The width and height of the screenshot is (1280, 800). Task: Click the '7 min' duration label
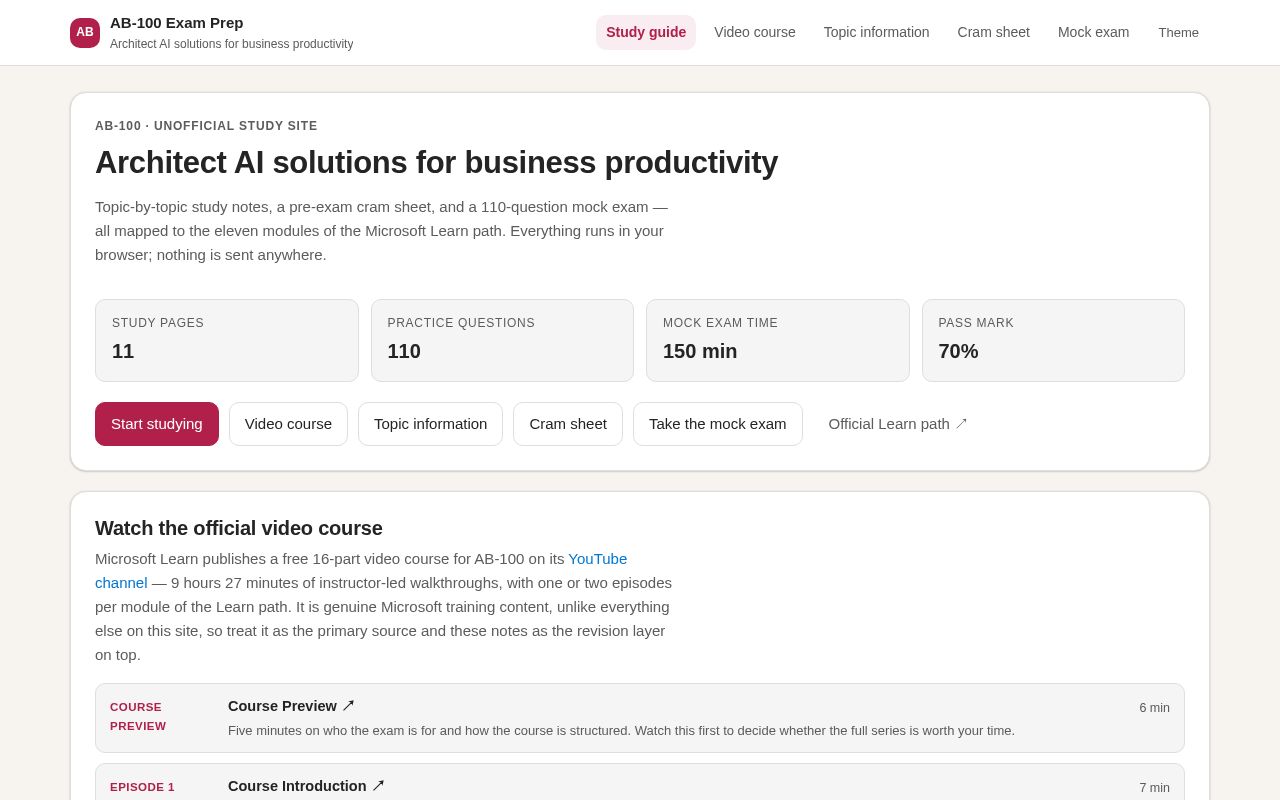1154,788
